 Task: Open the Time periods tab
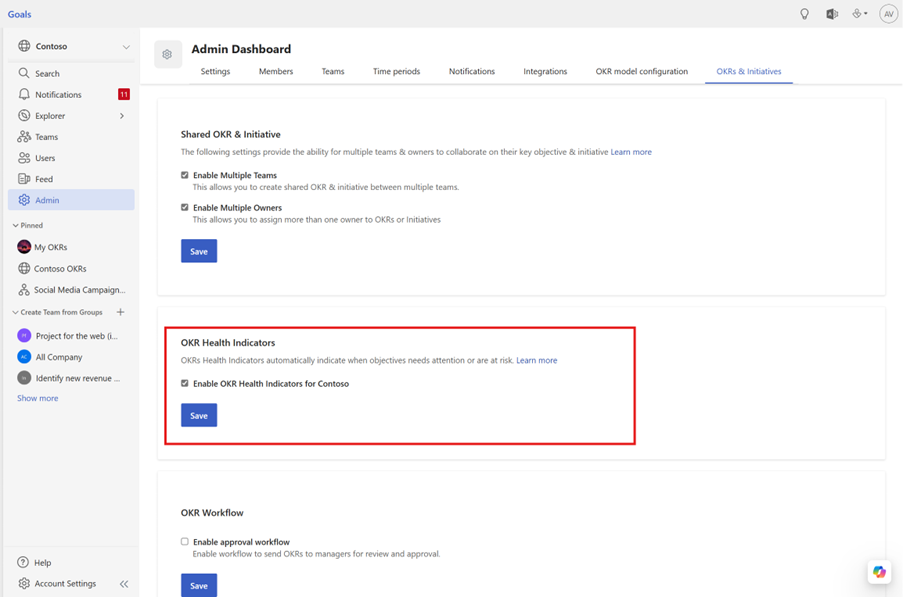[396, 71]
